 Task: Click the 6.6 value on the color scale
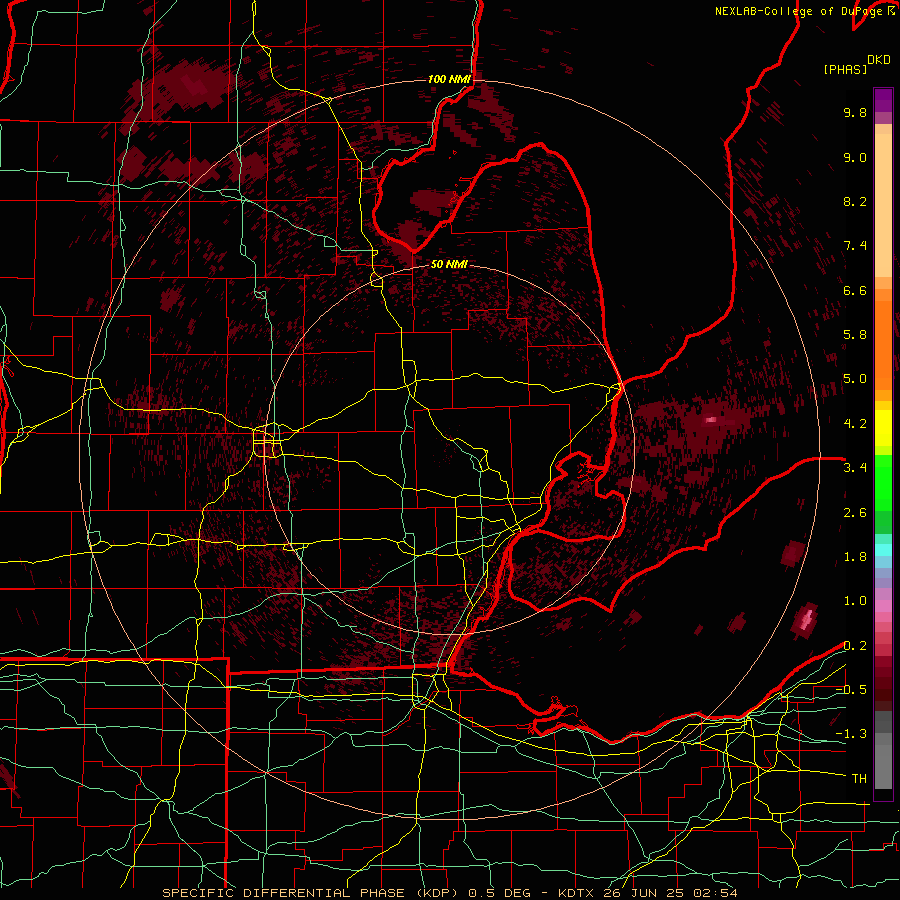point(855,290)
